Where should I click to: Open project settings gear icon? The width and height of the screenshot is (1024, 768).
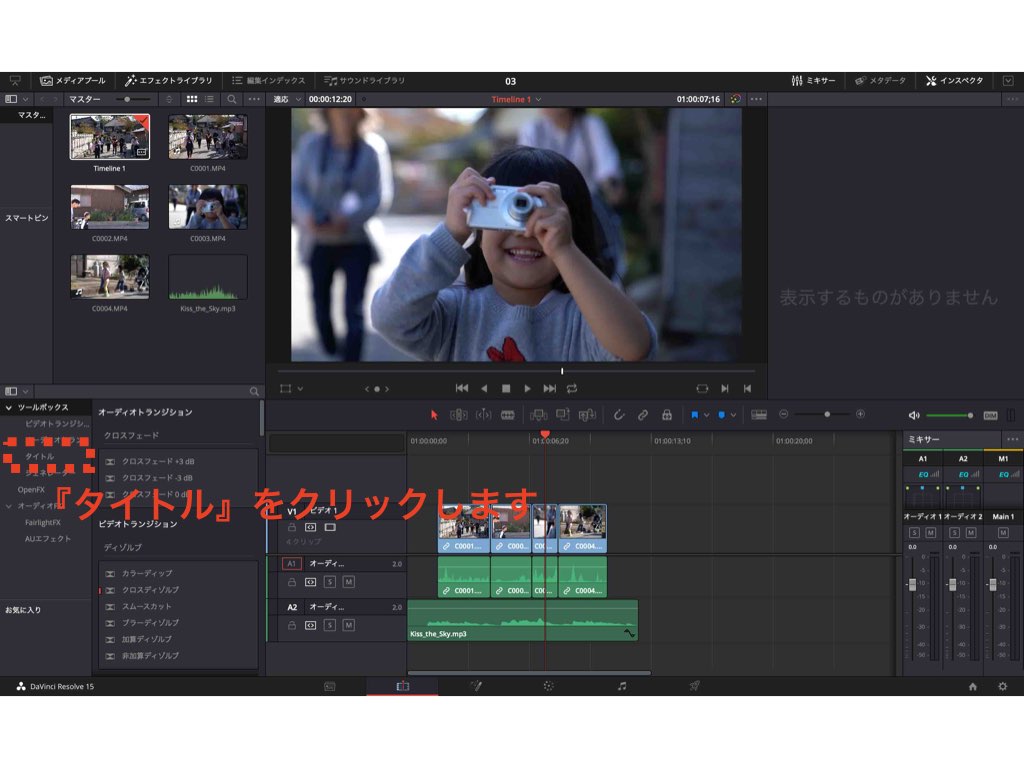1002,686
